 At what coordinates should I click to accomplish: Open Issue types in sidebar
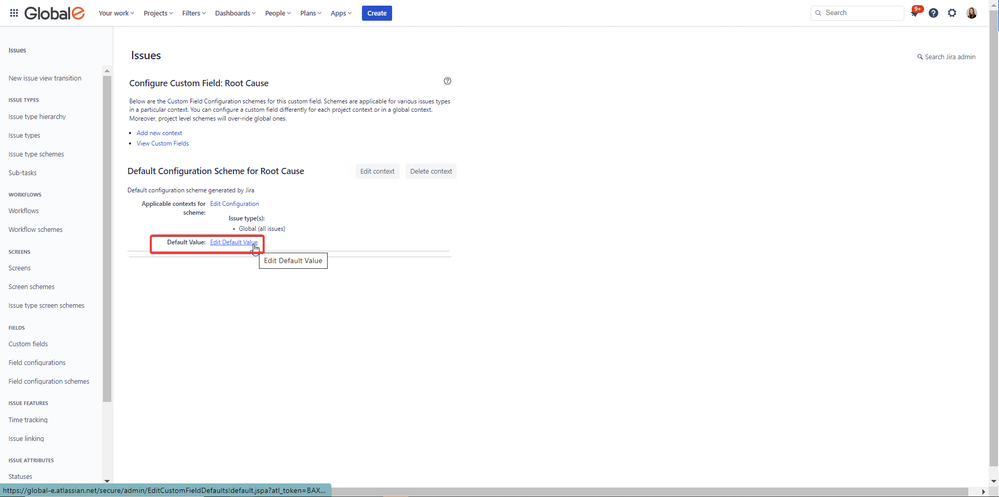pos(24,136)
